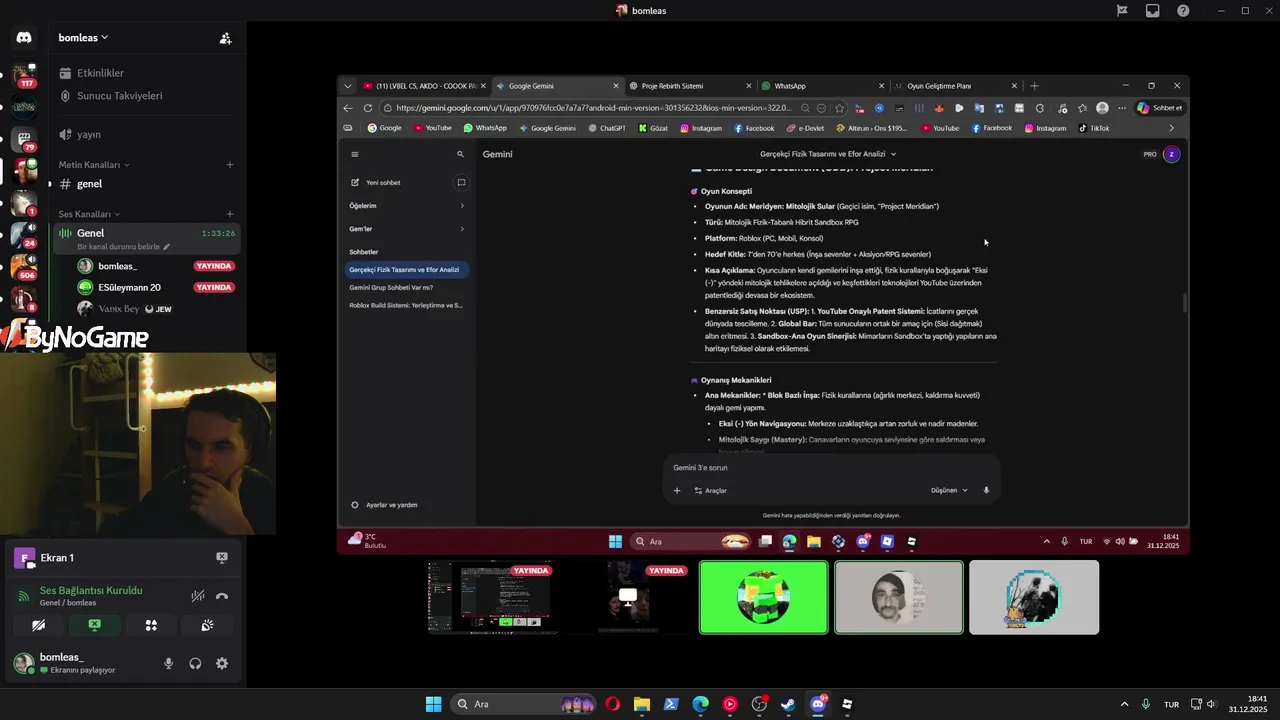Add channel under Metin Kanalları
Image resolution: width=1280 pixels, height=720 pixels.
coord(230,164)
